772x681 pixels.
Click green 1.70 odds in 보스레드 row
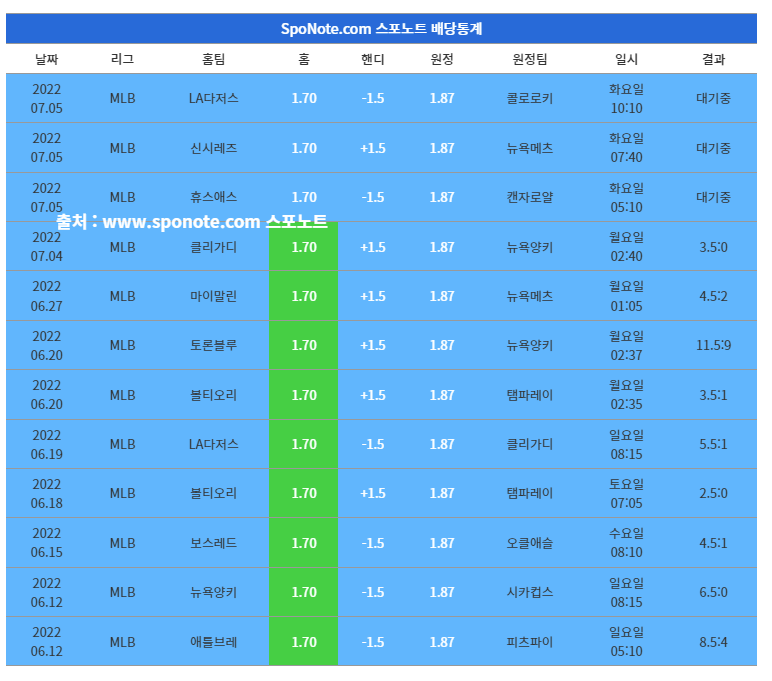304,543
